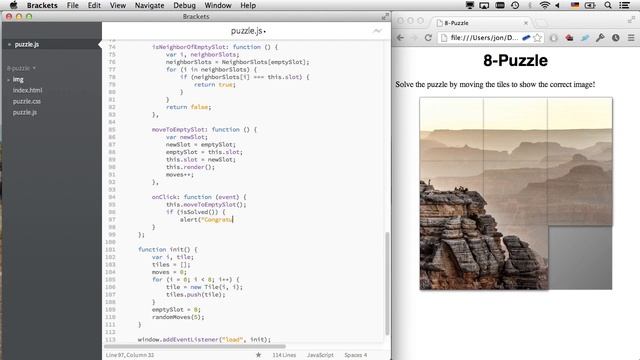This screenshot has width=640, height=360.
Task: Close the 8-Puzzle browser tab
Action: click(x=526, y=23)
